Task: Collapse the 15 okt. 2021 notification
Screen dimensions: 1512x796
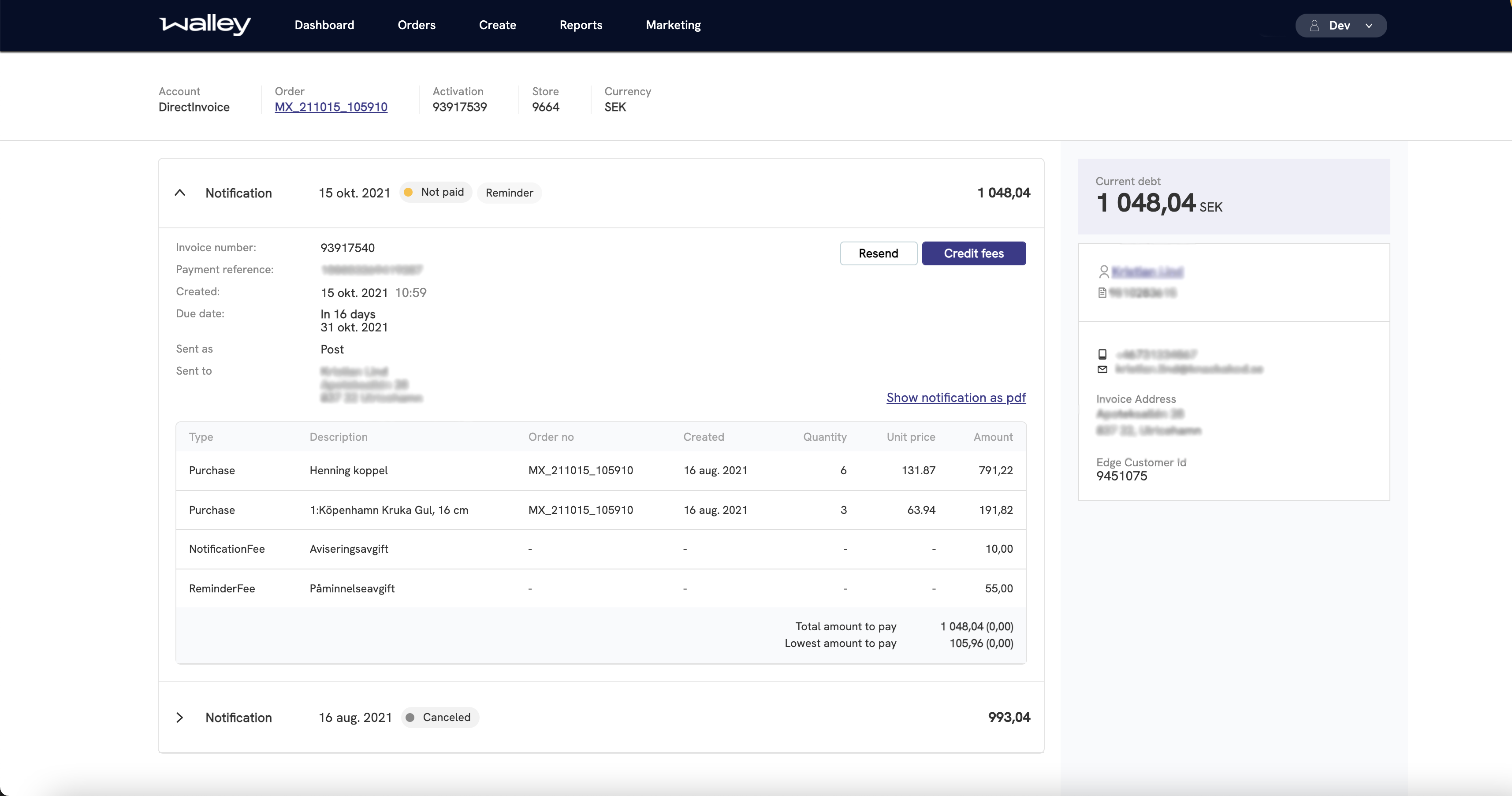Action: [x=180, y=193]
